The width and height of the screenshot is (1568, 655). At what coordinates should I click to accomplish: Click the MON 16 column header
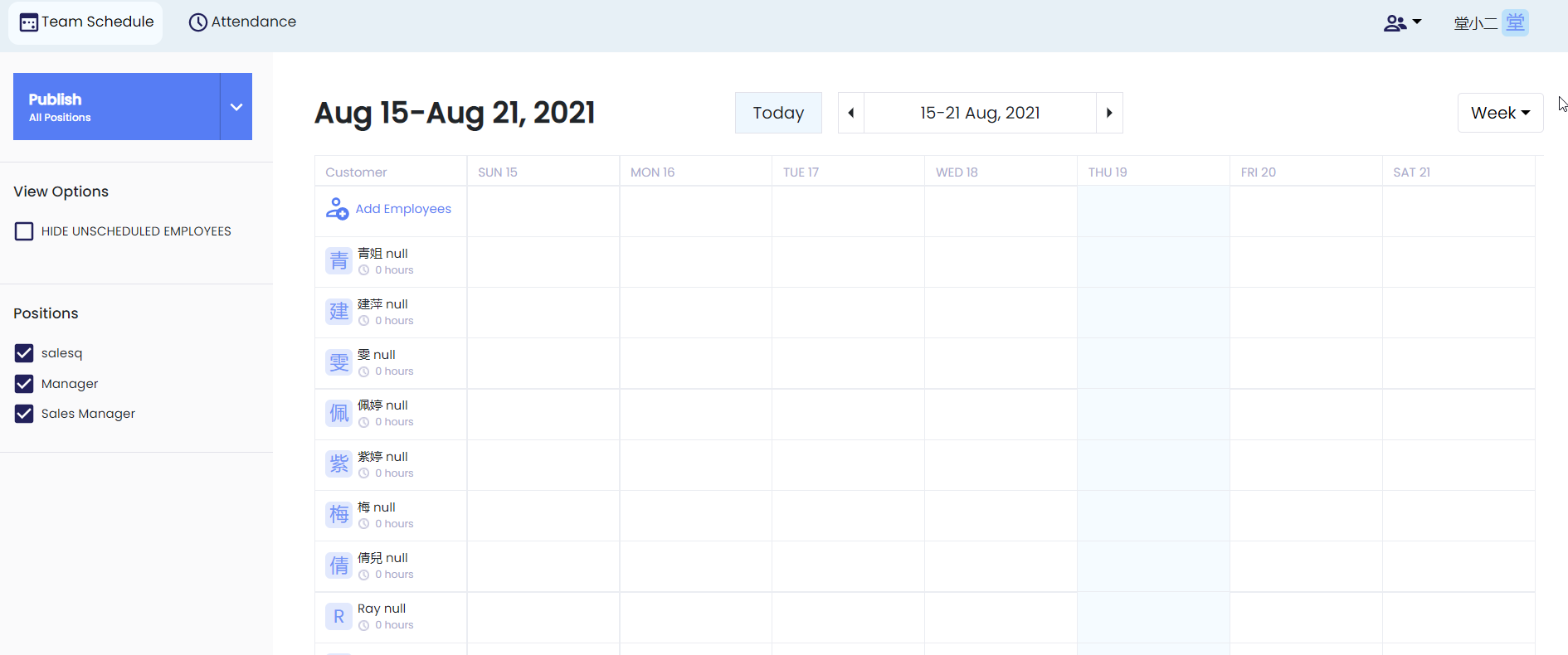click(696, 172)
